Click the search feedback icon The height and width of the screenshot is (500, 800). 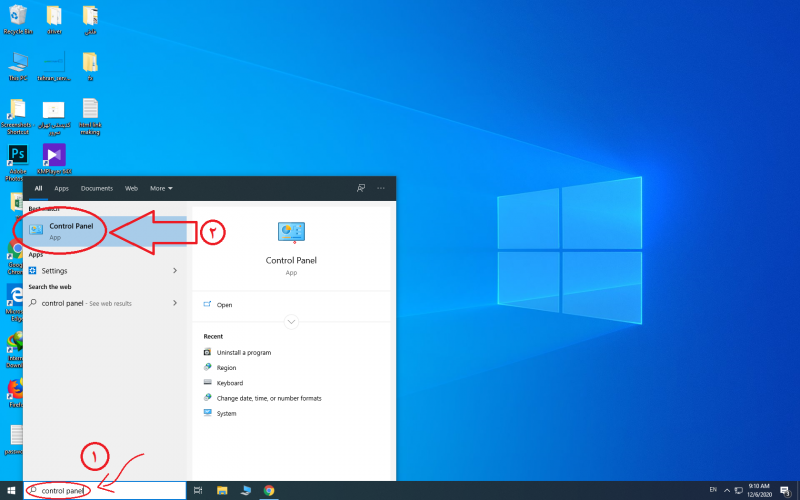pos(361,188)
